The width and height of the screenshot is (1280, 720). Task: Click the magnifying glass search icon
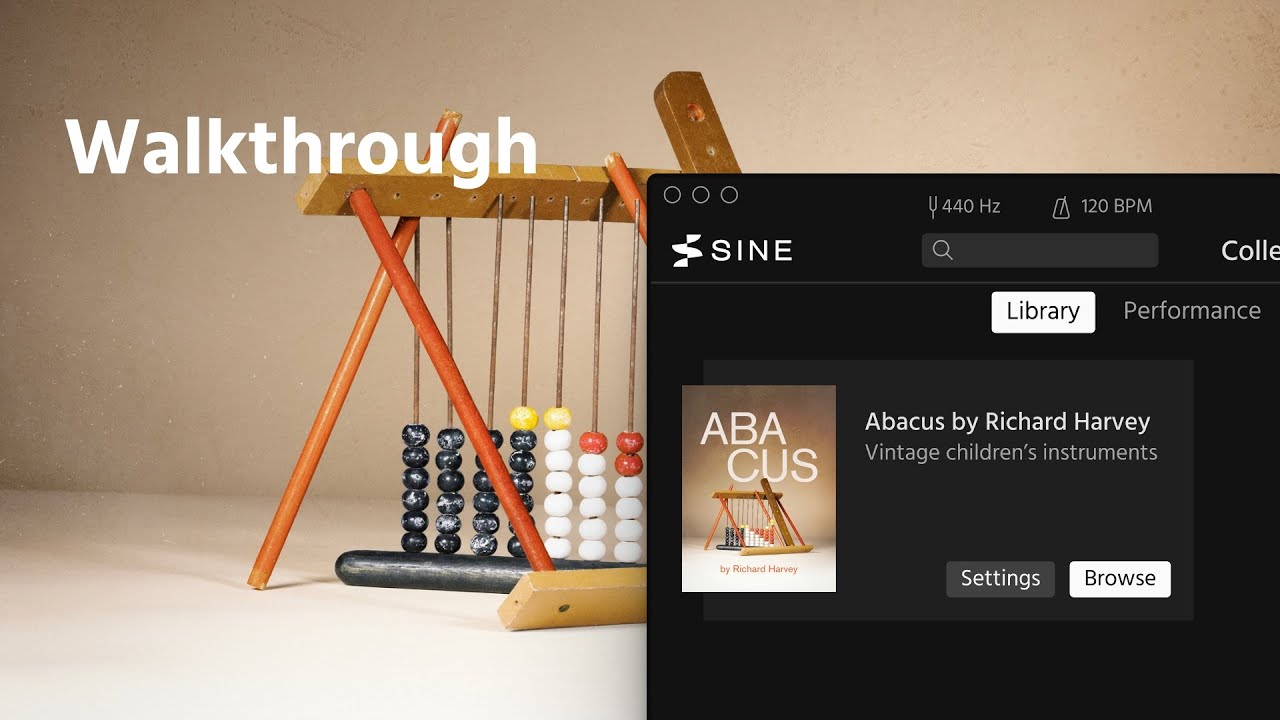942,250
